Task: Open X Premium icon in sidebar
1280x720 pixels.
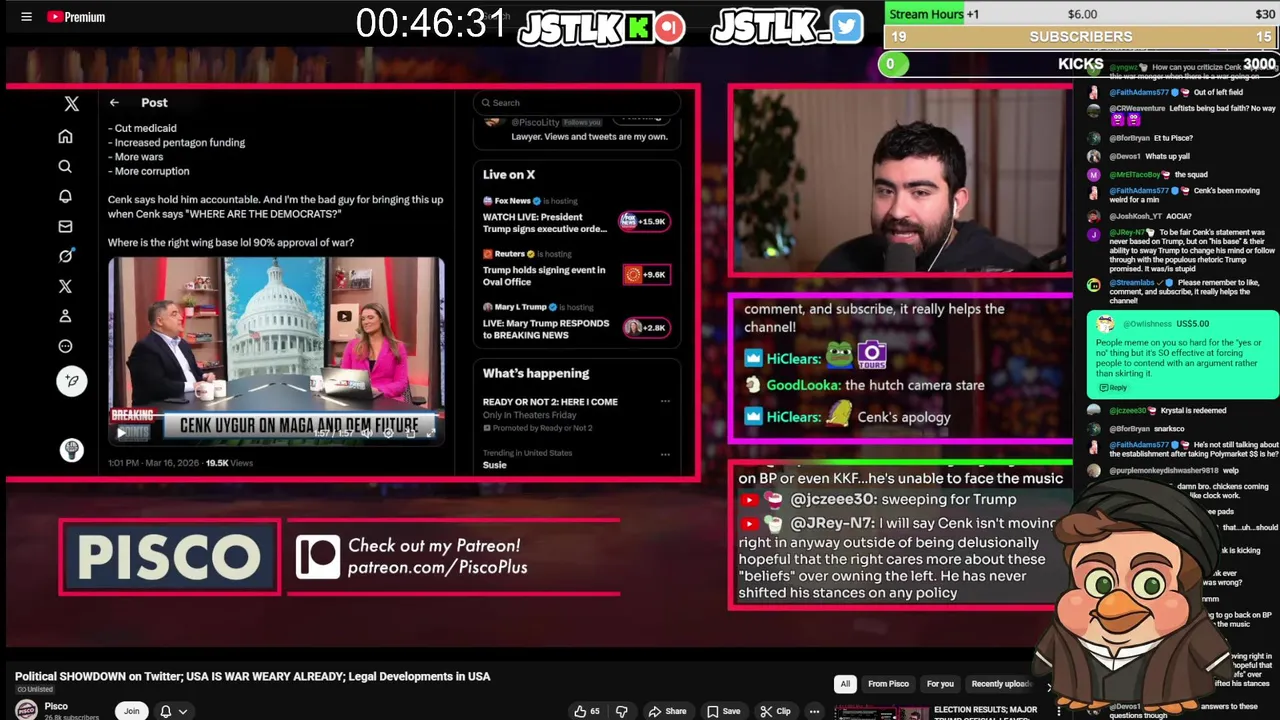Action: click(x=65, y=286)
